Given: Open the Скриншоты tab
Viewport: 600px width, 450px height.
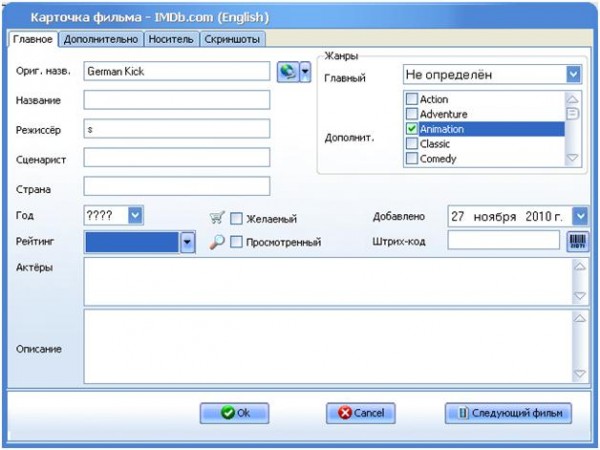Looking at the screenshot, I should pos(232,39).
